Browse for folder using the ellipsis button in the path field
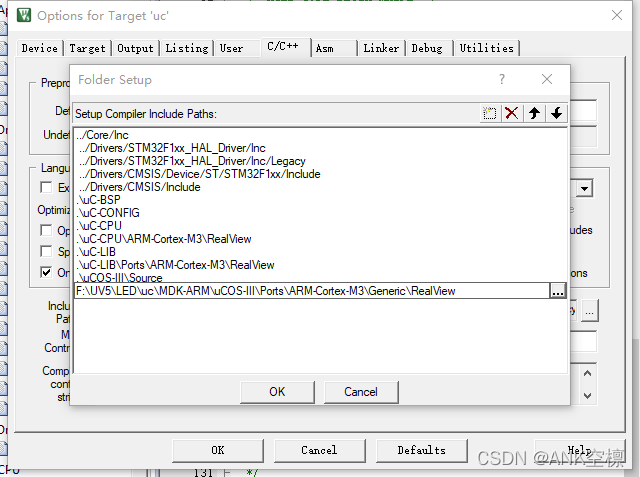This screenshot has width=640, height=477. click(x=558, y=291)
